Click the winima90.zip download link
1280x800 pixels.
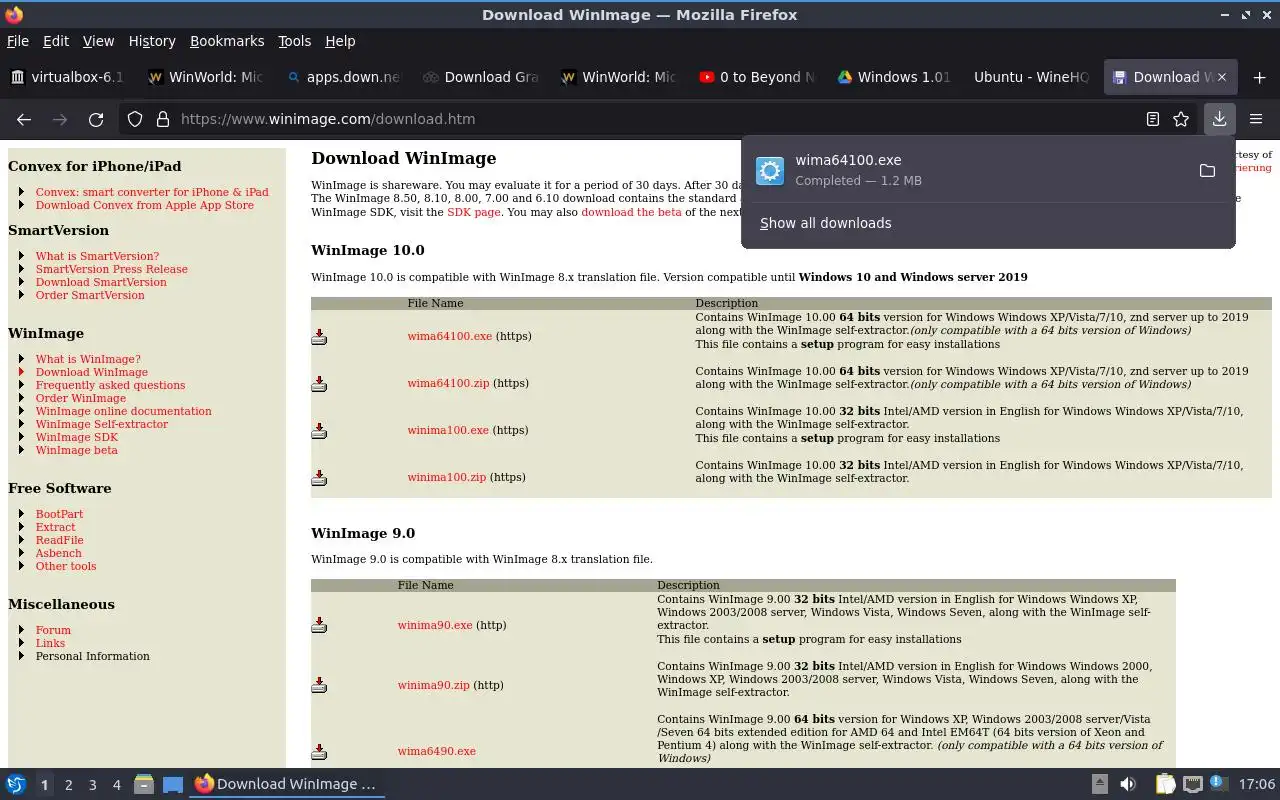433,685
